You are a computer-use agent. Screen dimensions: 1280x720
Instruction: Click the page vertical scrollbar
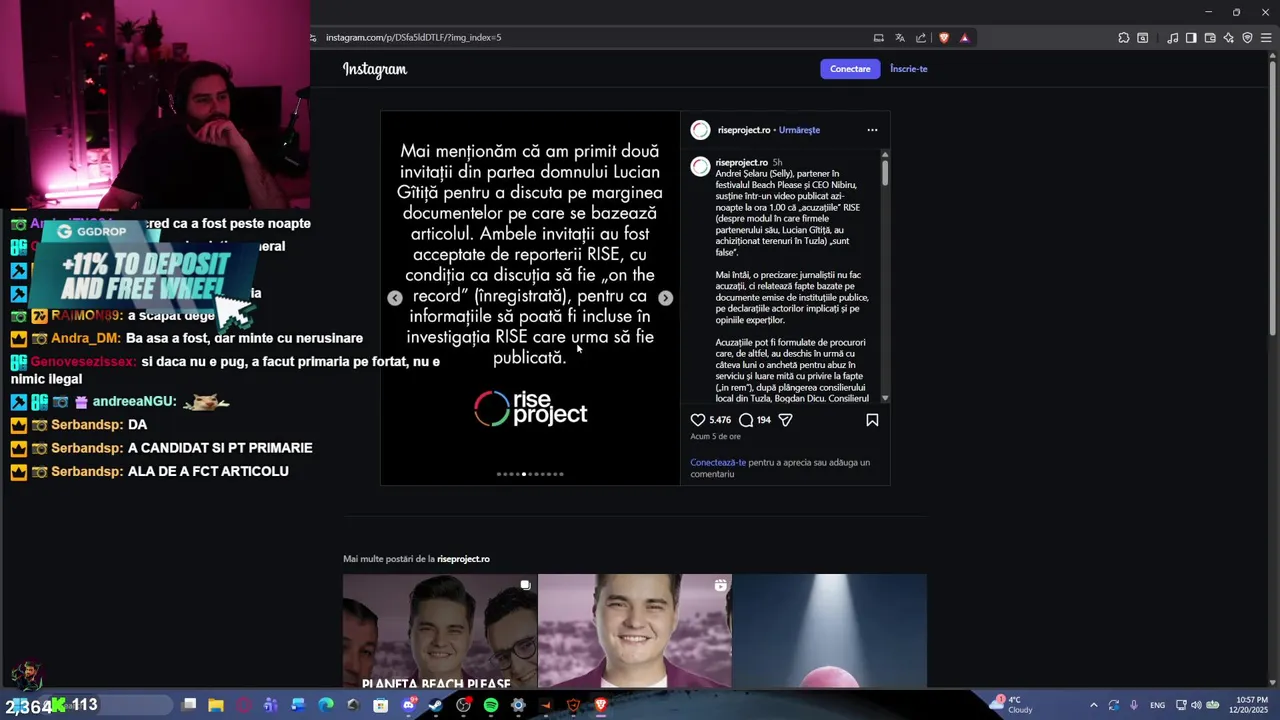pos(1273,200)
